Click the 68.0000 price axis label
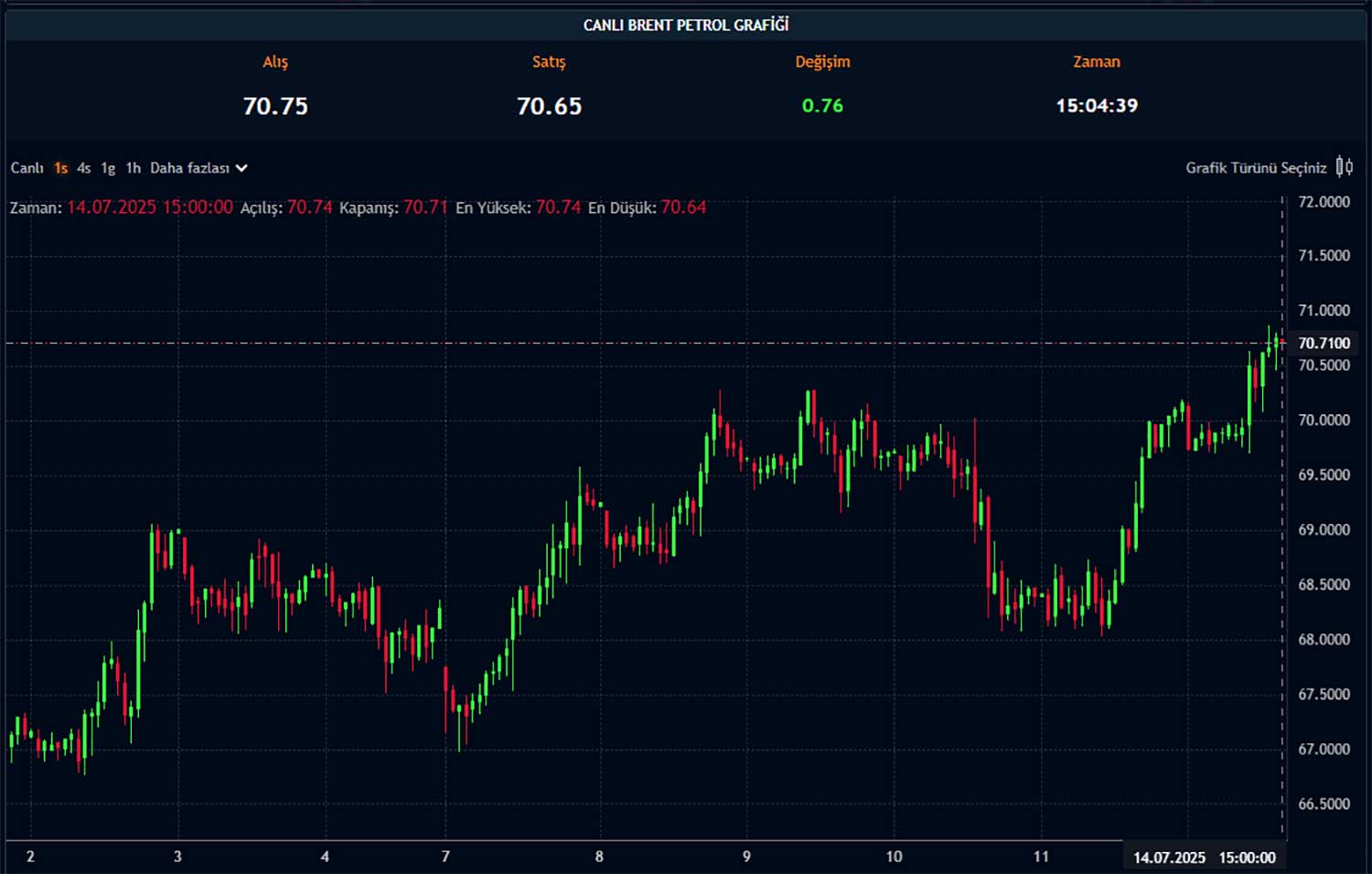The width and height of the screenshot is (1372, 874). (1324, 640)
